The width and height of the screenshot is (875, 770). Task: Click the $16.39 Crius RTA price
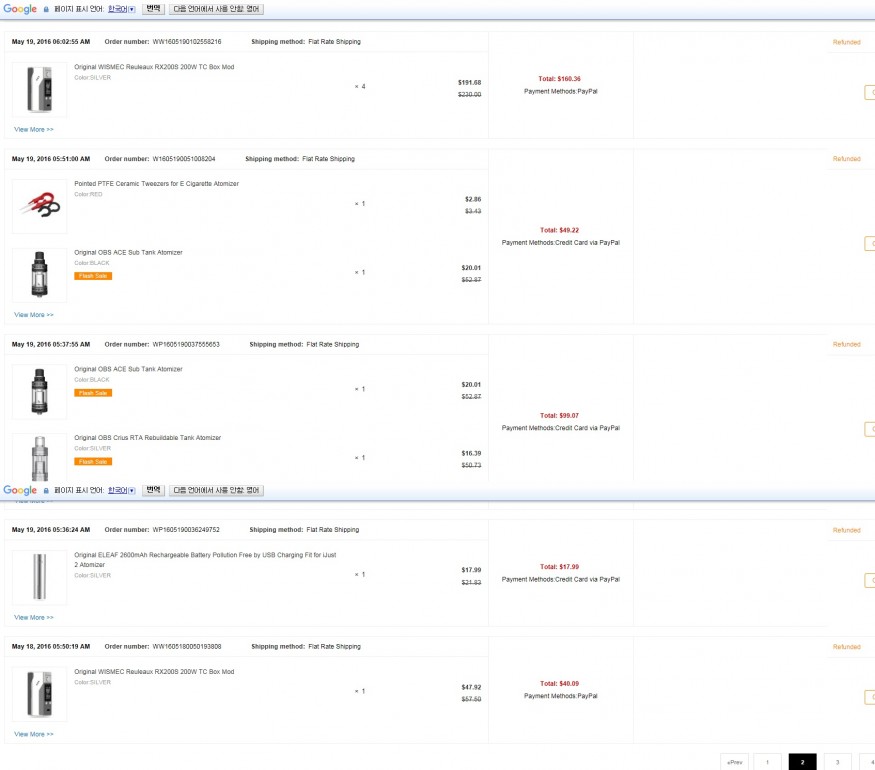click(x=471, y=454)
